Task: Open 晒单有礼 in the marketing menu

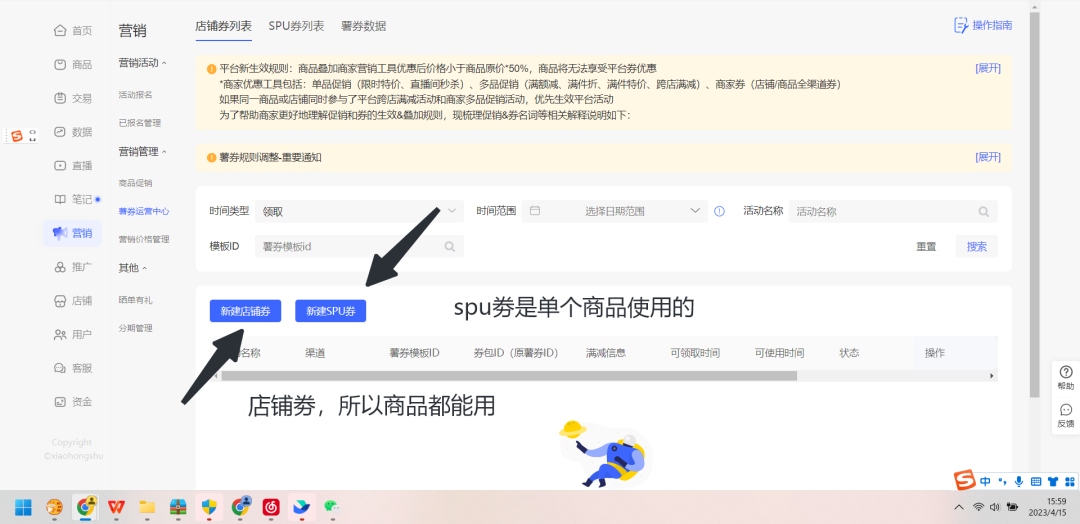Action: tap(136, 300)
